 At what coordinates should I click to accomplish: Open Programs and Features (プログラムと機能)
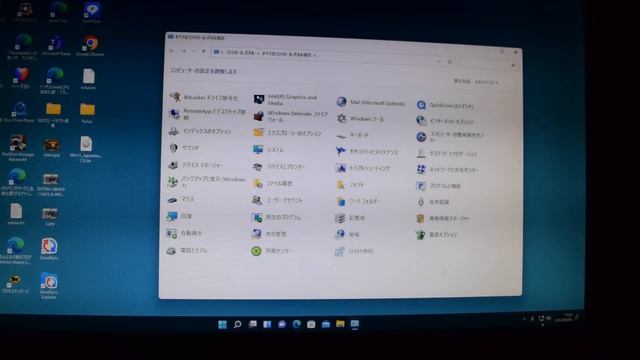(438, 186)
